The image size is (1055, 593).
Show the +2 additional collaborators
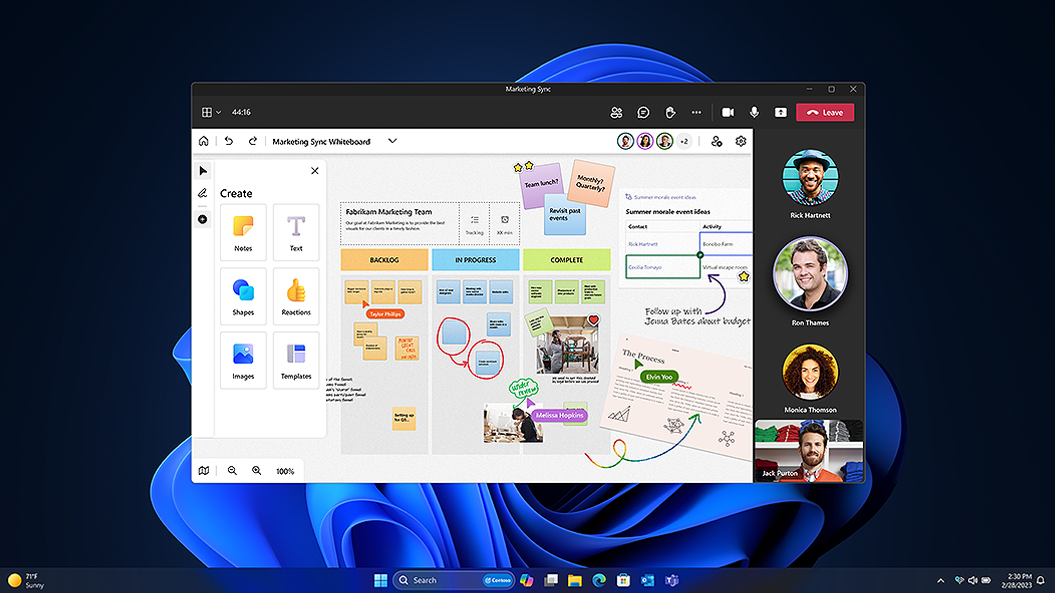tap(684, 142)
